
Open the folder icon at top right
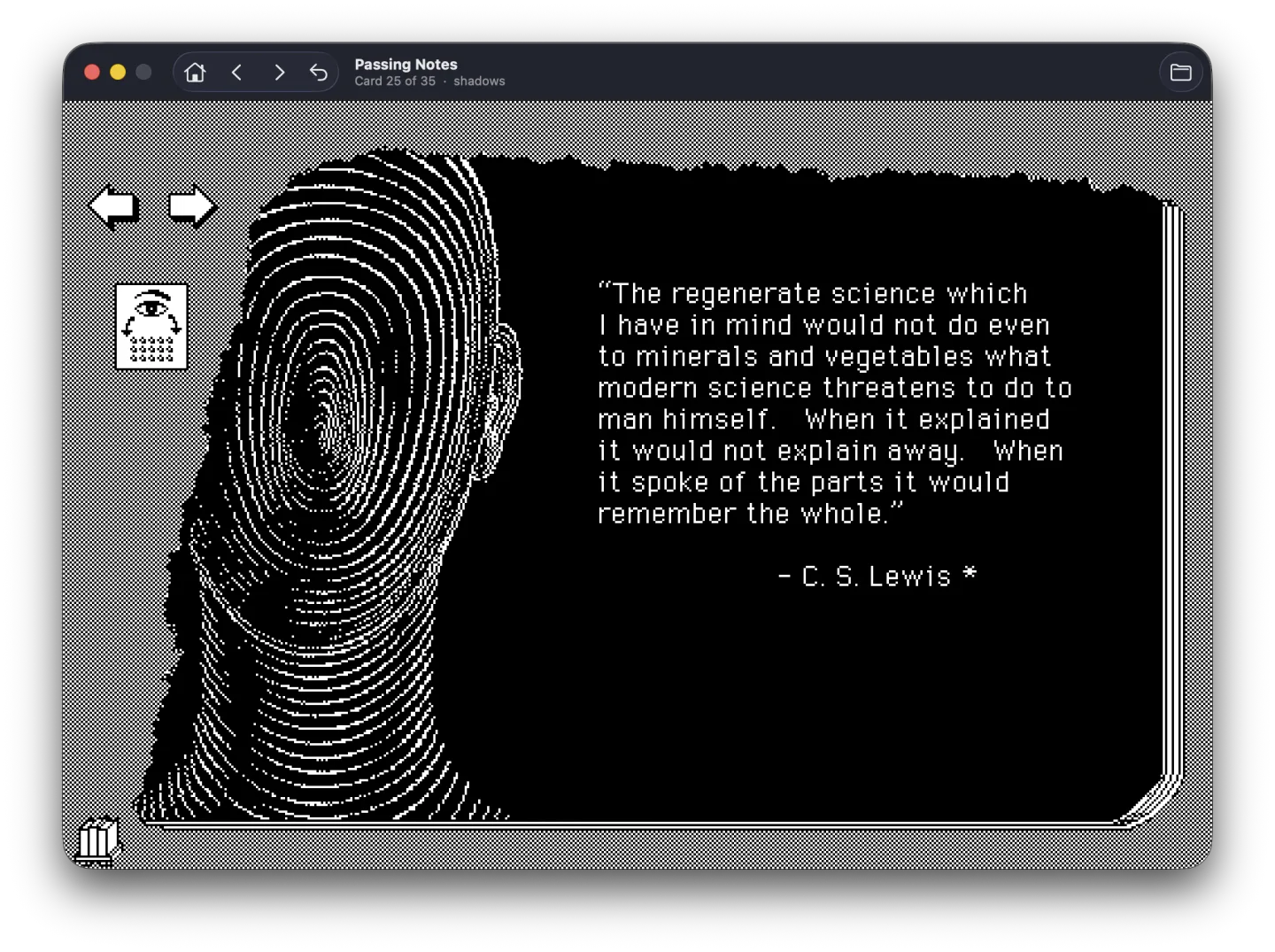click(1180, 73)
